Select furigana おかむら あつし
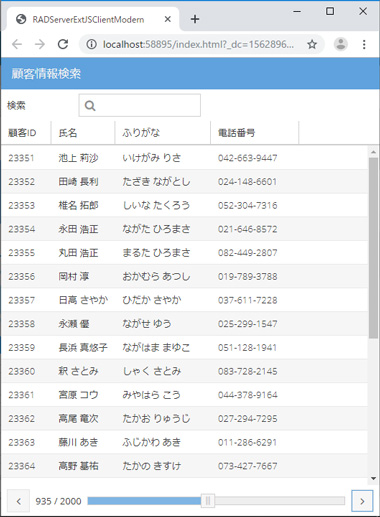Screen dimensions: 380x517 (156, 276)
